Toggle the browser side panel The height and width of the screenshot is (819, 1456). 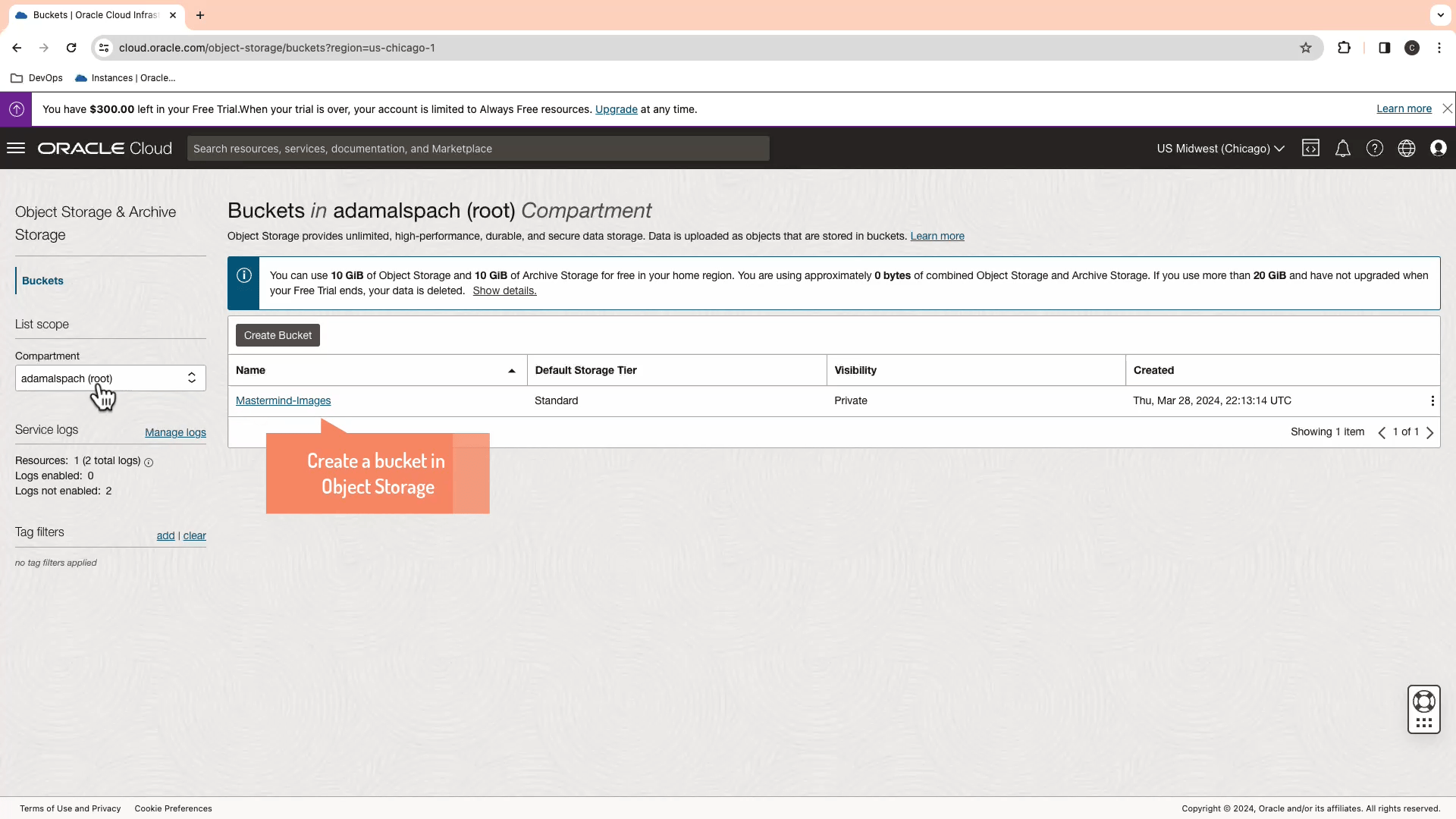pos(1384,47)
